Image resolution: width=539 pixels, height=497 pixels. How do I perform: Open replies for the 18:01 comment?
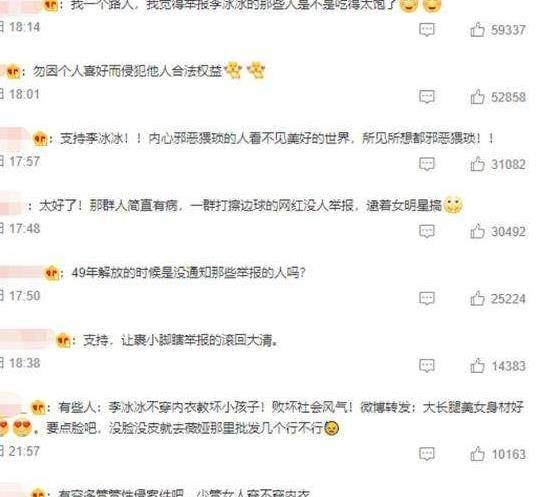click(427, 97)
